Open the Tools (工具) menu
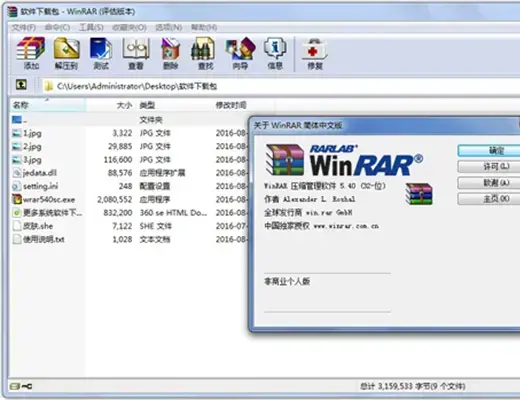This screenshot has height=400, width=520. [x=91, y=27]
